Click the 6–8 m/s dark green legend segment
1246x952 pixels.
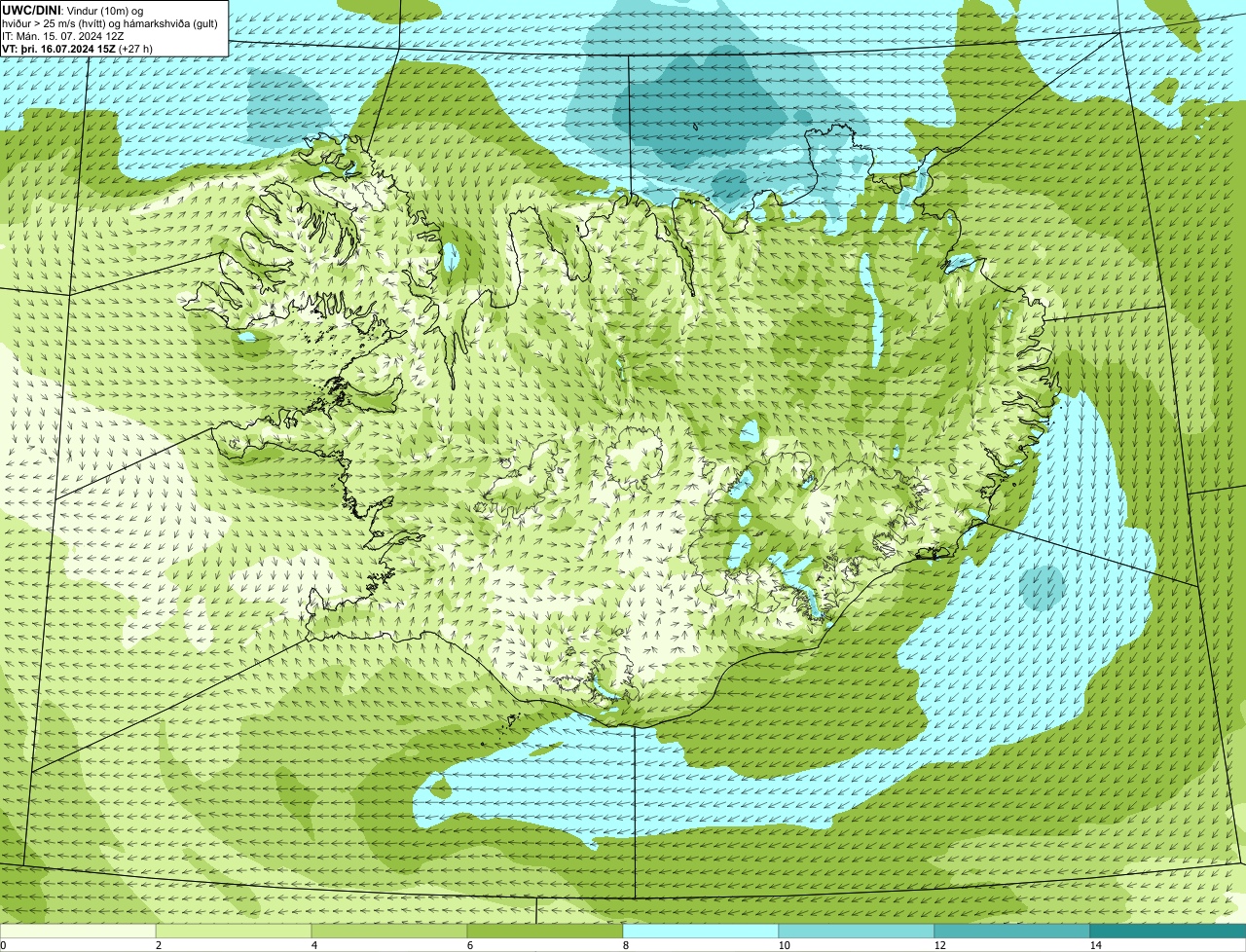point(545,931)
